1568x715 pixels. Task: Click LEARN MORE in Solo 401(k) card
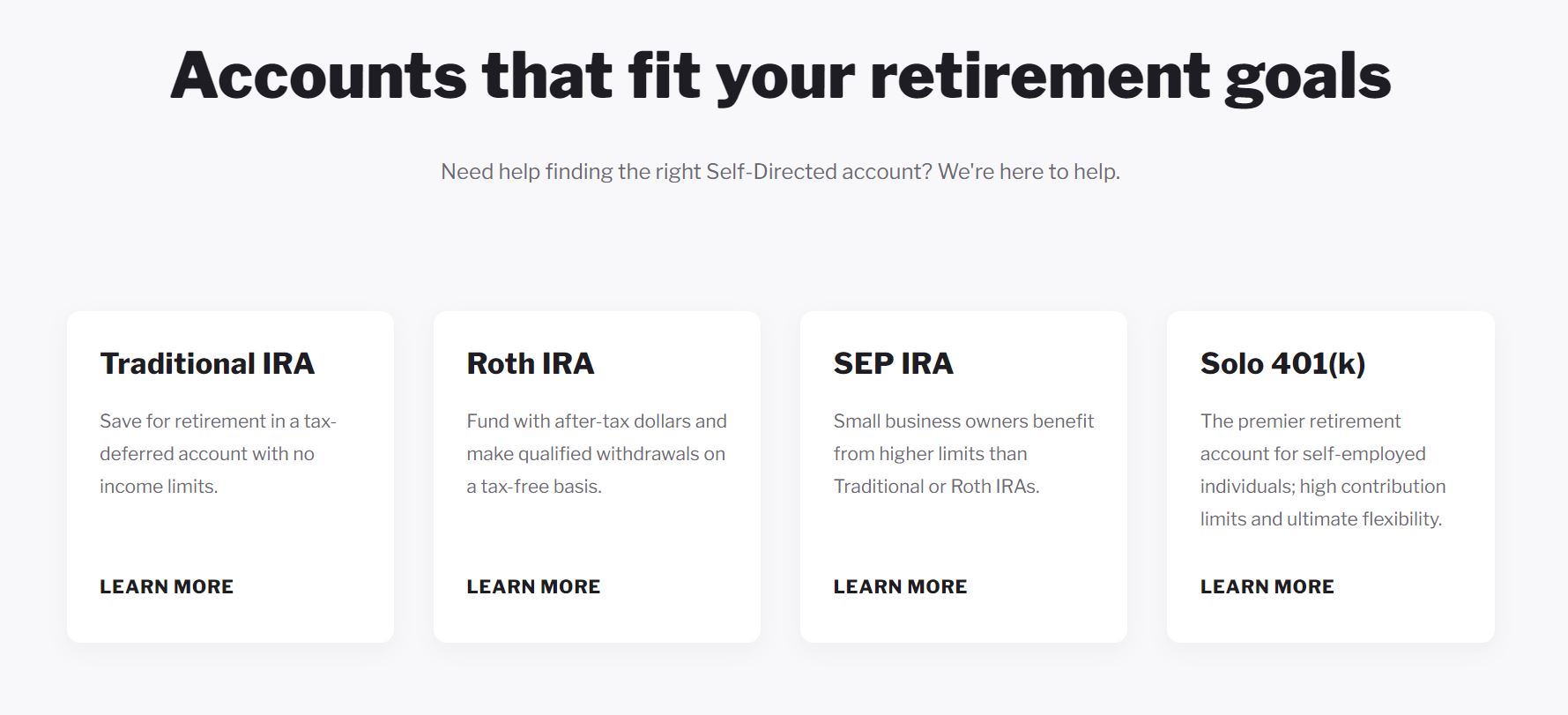[1267, 586]
